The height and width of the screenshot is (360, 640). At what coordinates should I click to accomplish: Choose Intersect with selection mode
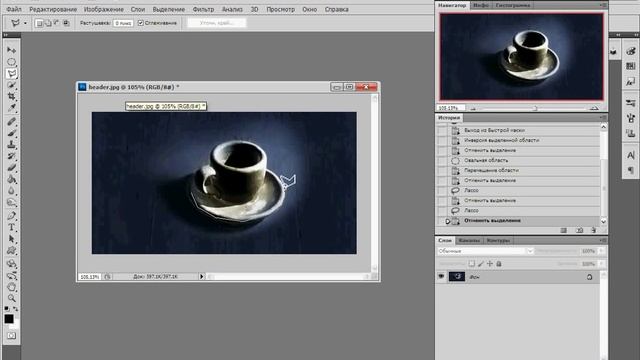click(66, 23)
